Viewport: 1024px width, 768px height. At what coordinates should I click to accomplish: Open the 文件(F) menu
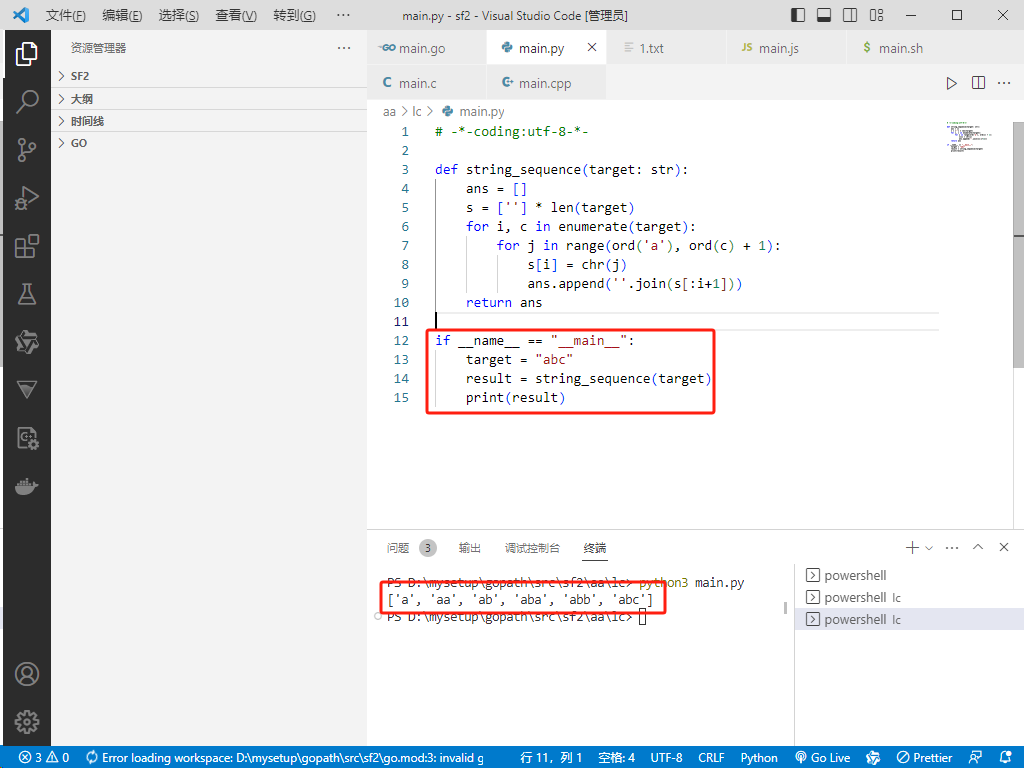pos(65,15)
